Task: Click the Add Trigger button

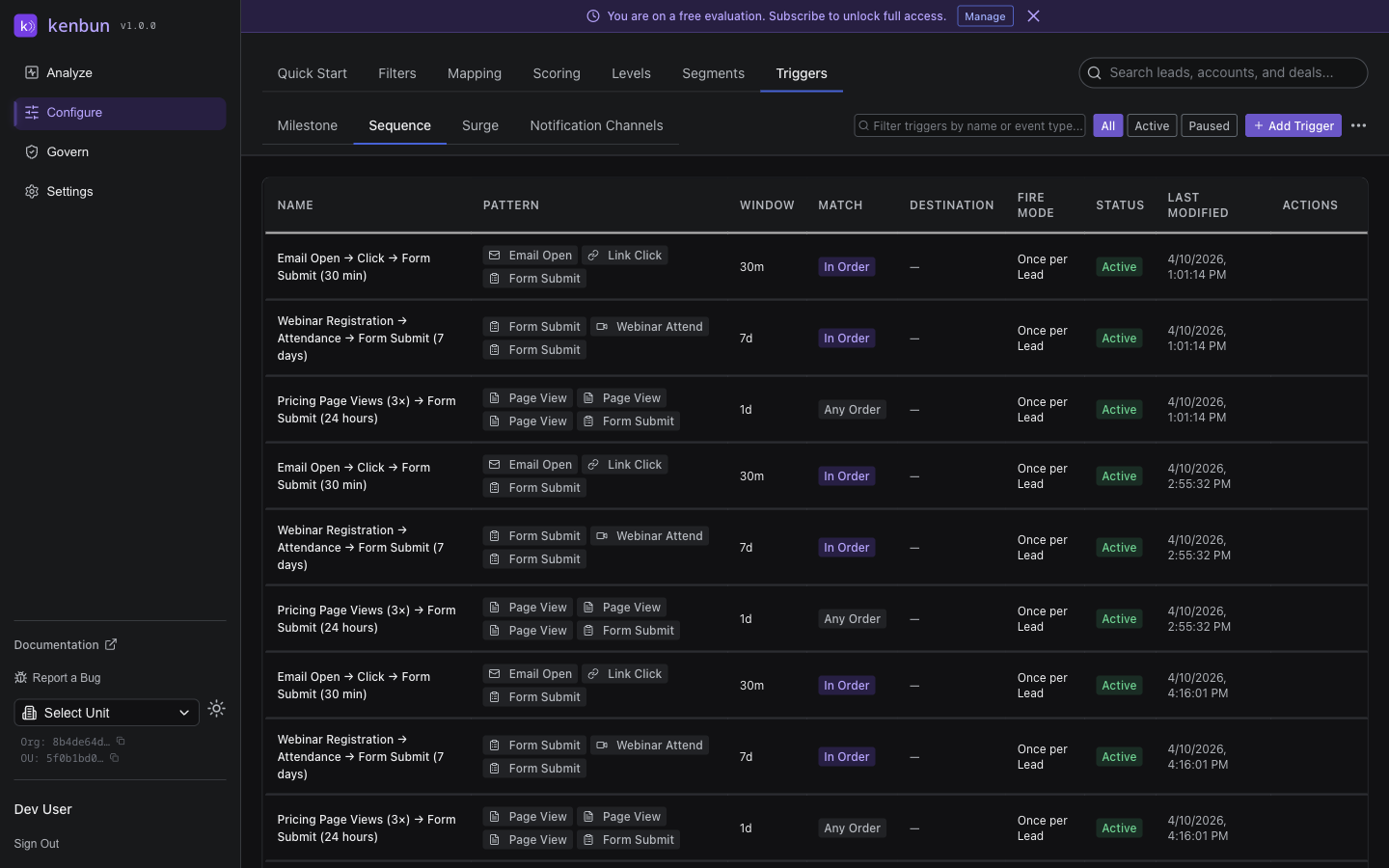Action: (x=1294, y=125)
